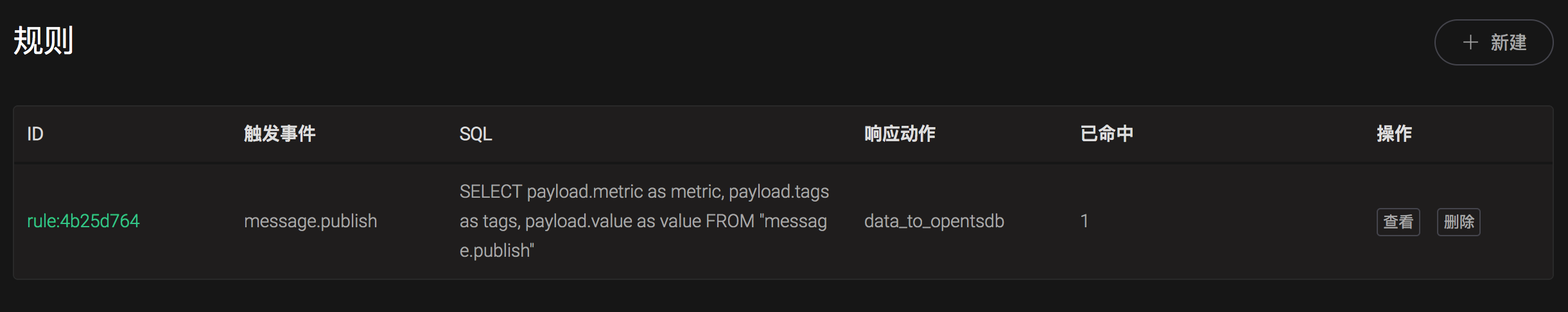The width and height of the screenshot is (1568, 312).
Task: Click the 规则 page heading
Action: click(x=43, y=41)
